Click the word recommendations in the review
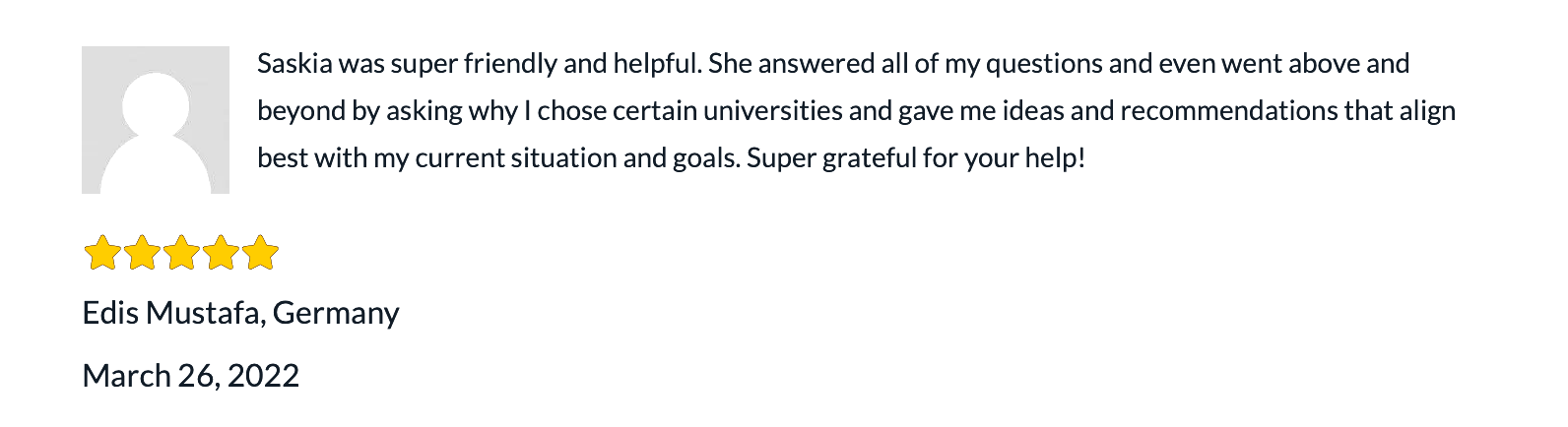The image size is (1568, 427). 1229,111
